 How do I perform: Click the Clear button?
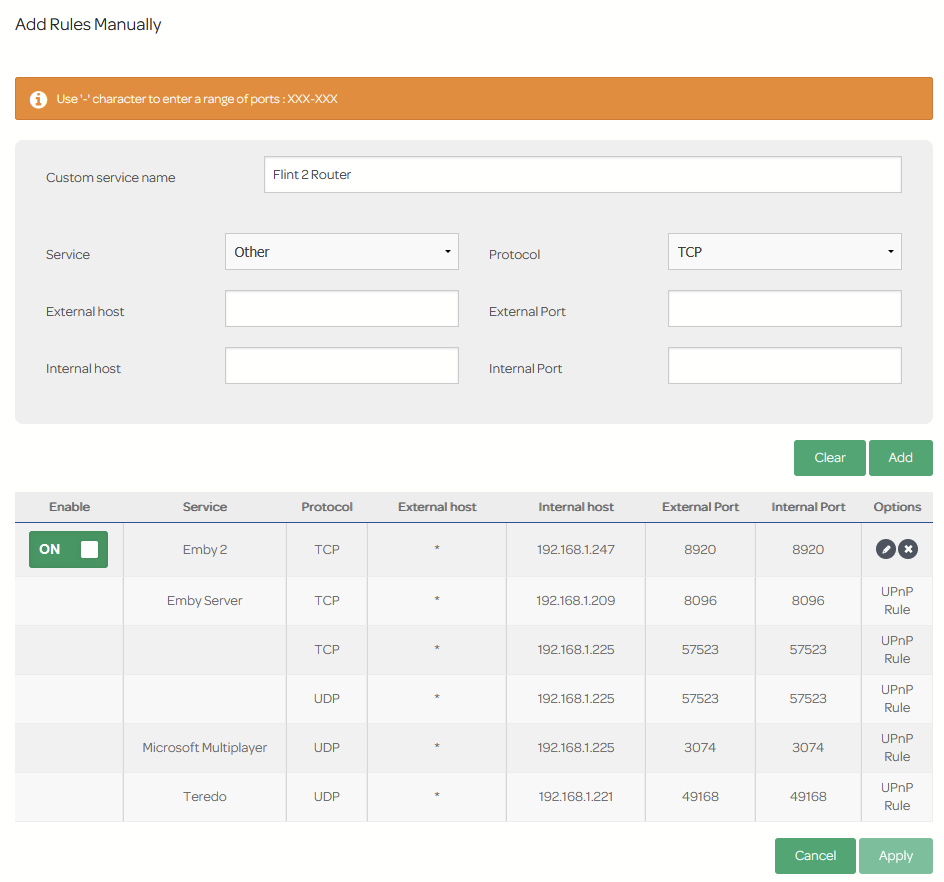(x=829, y=458)
